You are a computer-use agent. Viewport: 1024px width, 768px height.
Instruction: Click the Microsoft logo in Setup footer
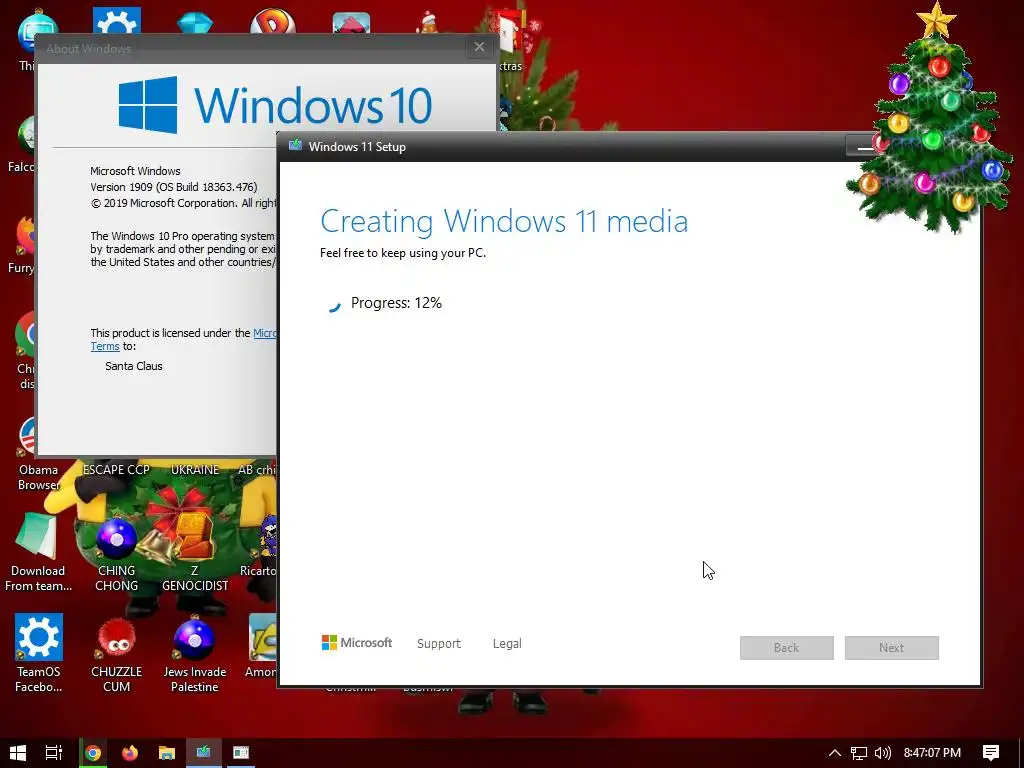[x=357, y=643]
